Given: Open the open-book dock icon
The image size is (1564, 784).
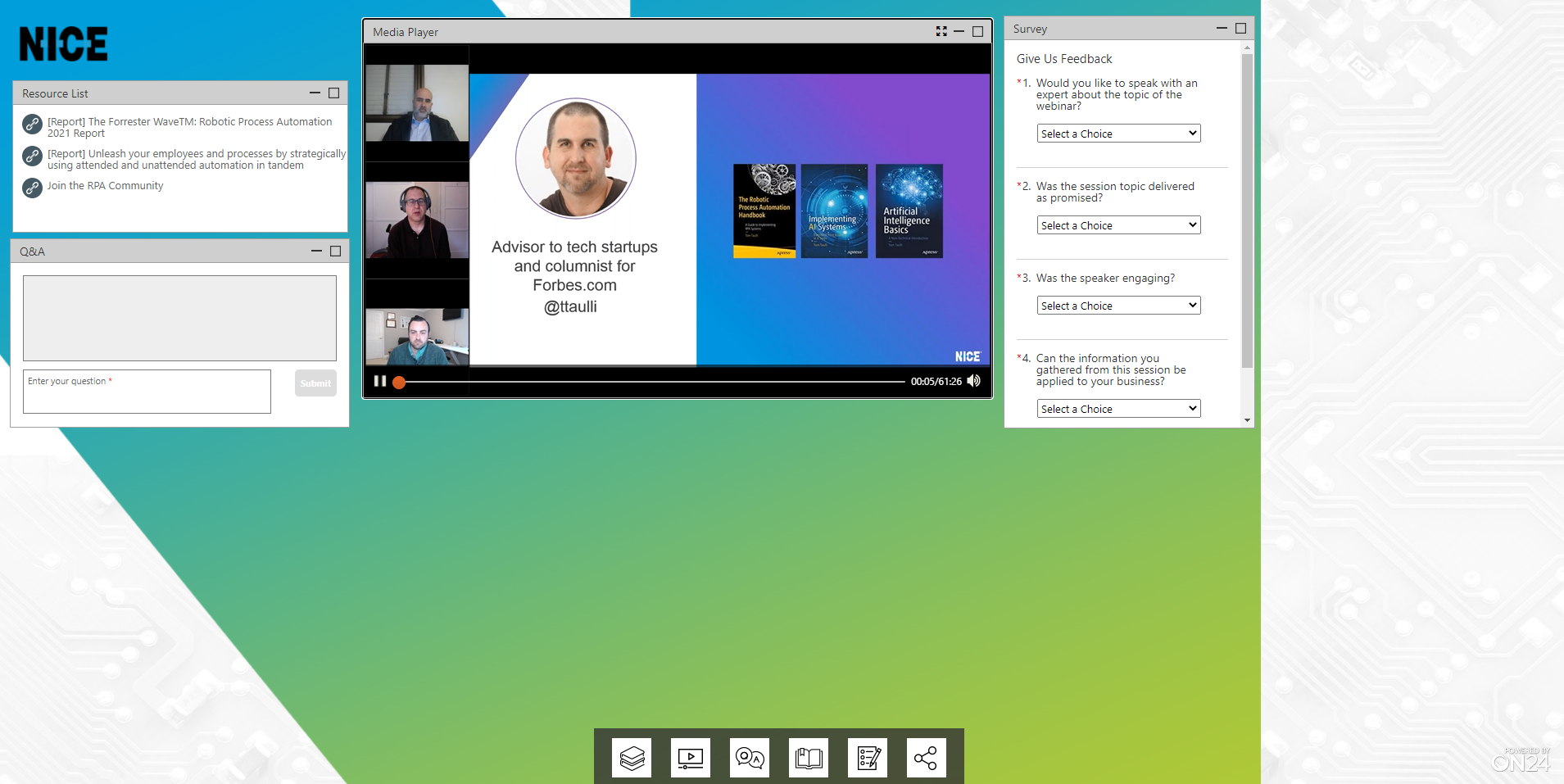Looking at the screenshot, I should [809, 758].
